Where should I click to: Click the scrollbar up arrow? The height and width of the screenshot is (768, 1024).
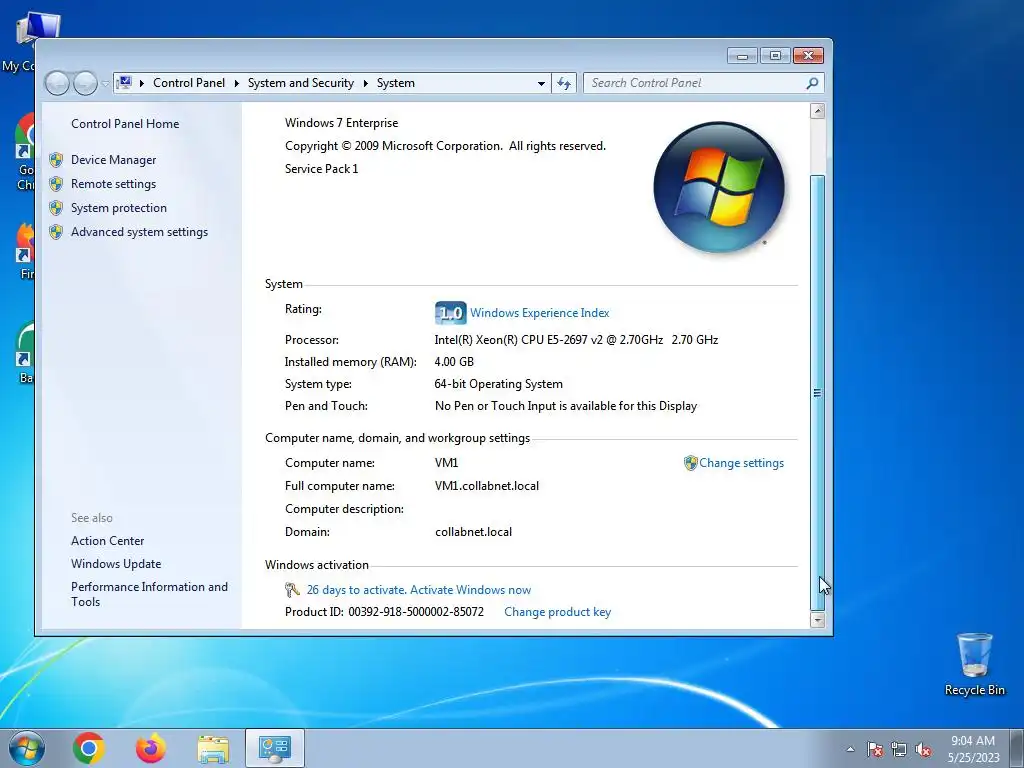tap(817, 111)
